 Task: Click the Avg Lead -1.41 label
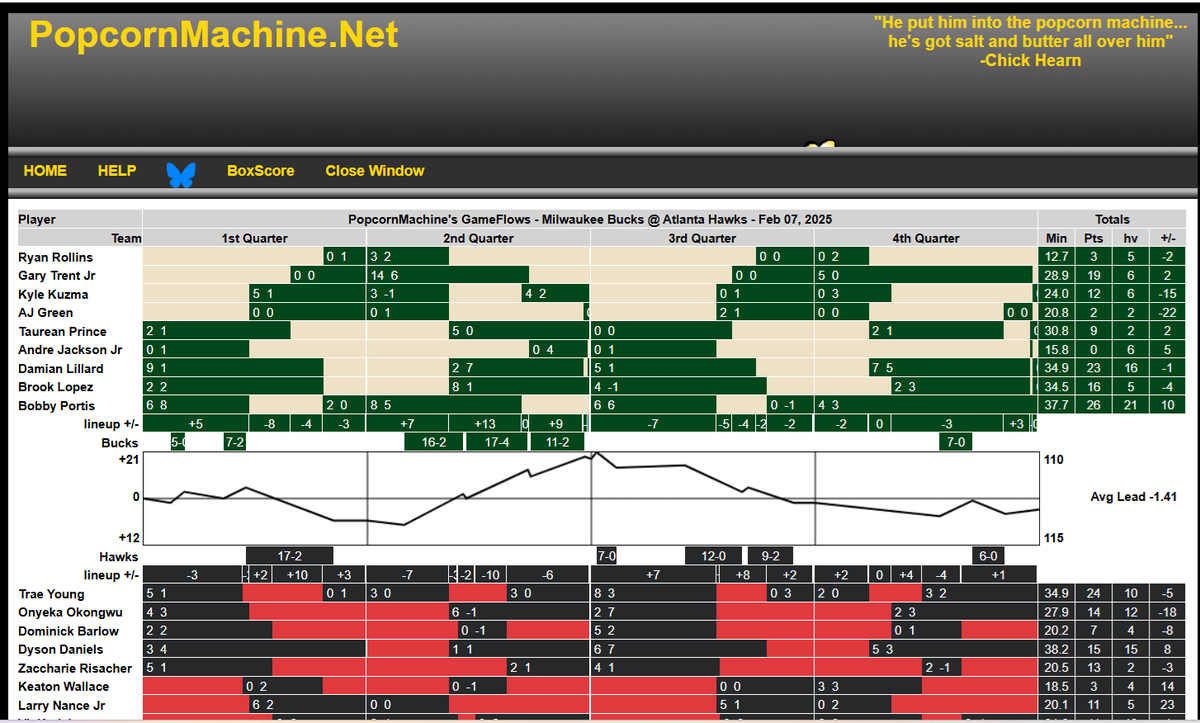(1131, 497)
